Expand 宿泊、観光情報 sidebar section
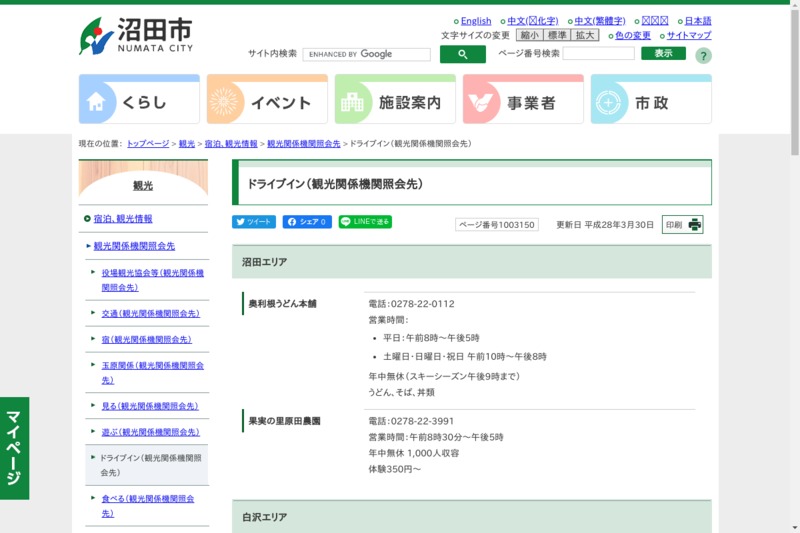This screenshot has height=533, width=800. coord(123,218)
